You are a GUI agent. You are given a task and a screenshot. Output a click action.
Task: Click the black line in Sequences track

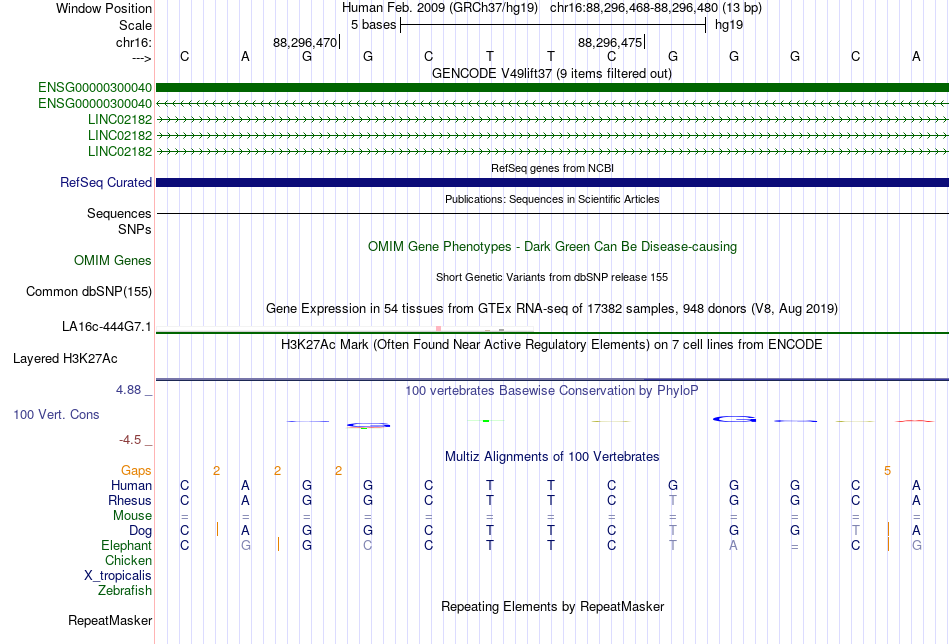click(552, 213)
